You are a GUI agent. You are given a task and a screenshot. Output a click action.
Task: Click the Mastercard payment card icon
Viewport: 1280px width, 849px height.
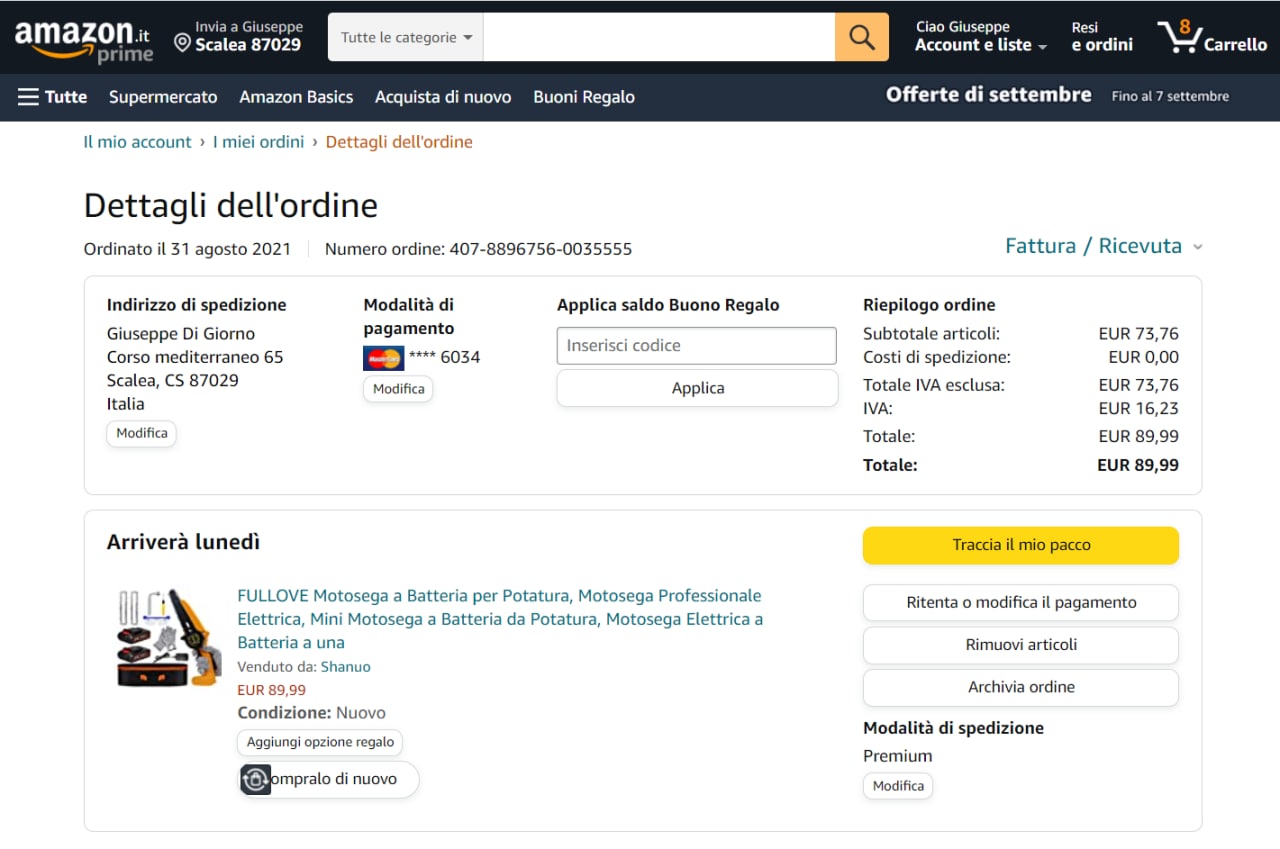pyautogui.click(x=384, y=357)
